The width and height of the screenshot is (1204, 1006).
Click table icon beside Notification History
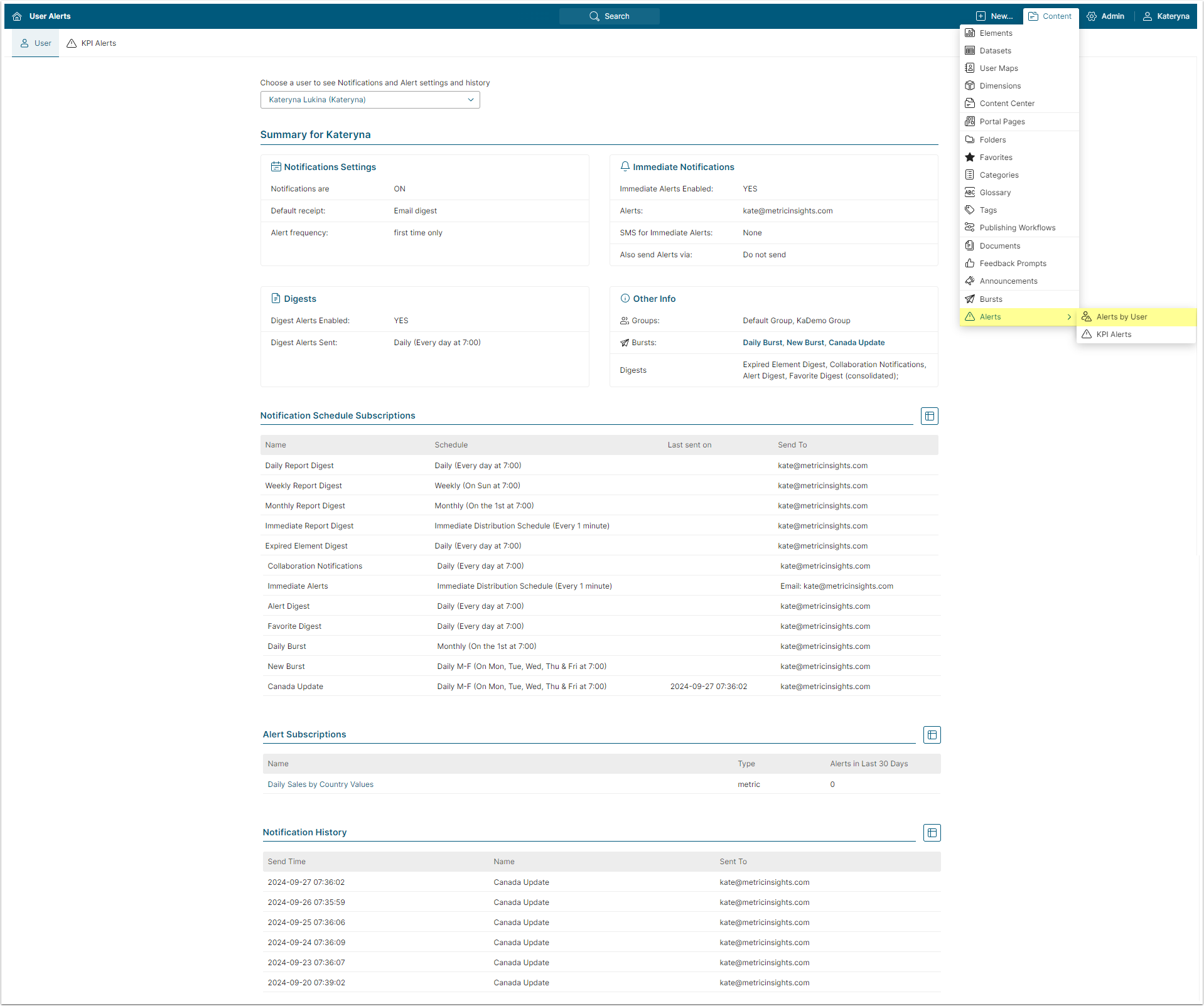coord(932,833)
